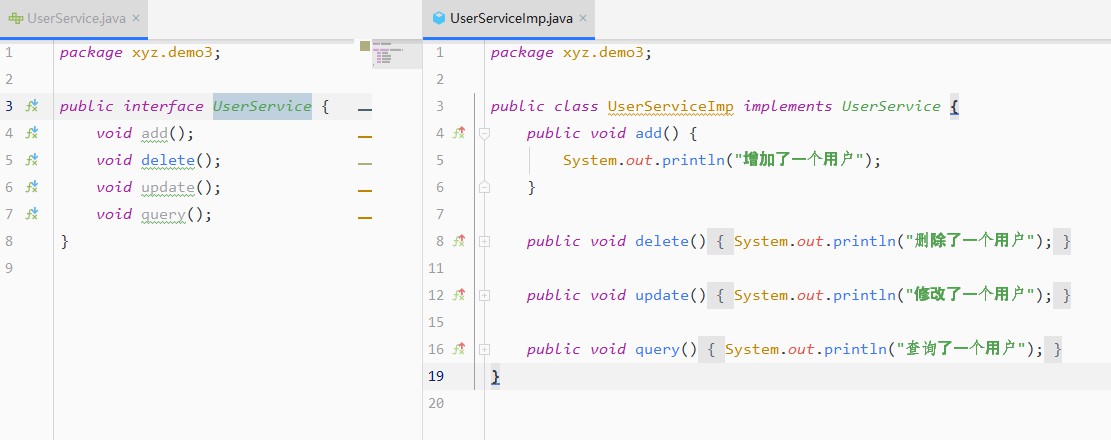Expand the folded query() method

point(485,349)
